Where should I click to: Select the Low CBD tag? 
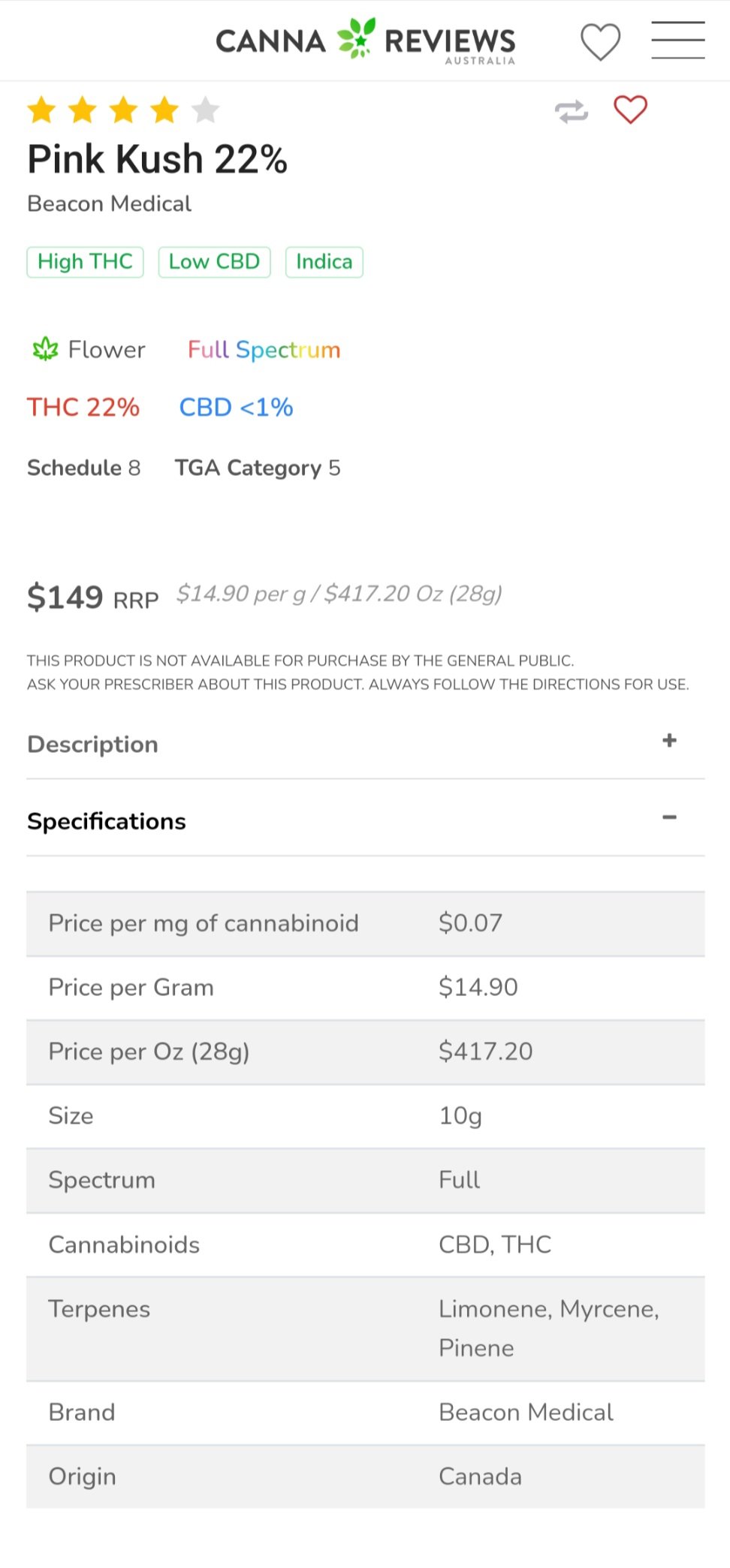pos(214,262)
